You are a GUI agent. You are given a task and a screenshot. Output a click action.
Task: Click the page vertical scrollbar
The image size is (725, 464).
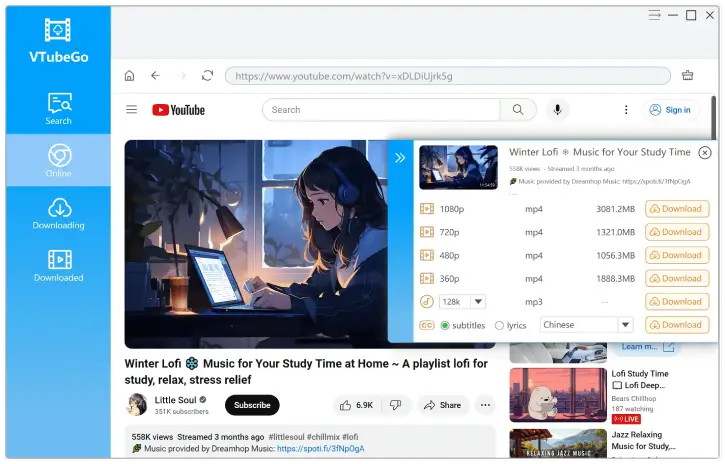[713, 116]
